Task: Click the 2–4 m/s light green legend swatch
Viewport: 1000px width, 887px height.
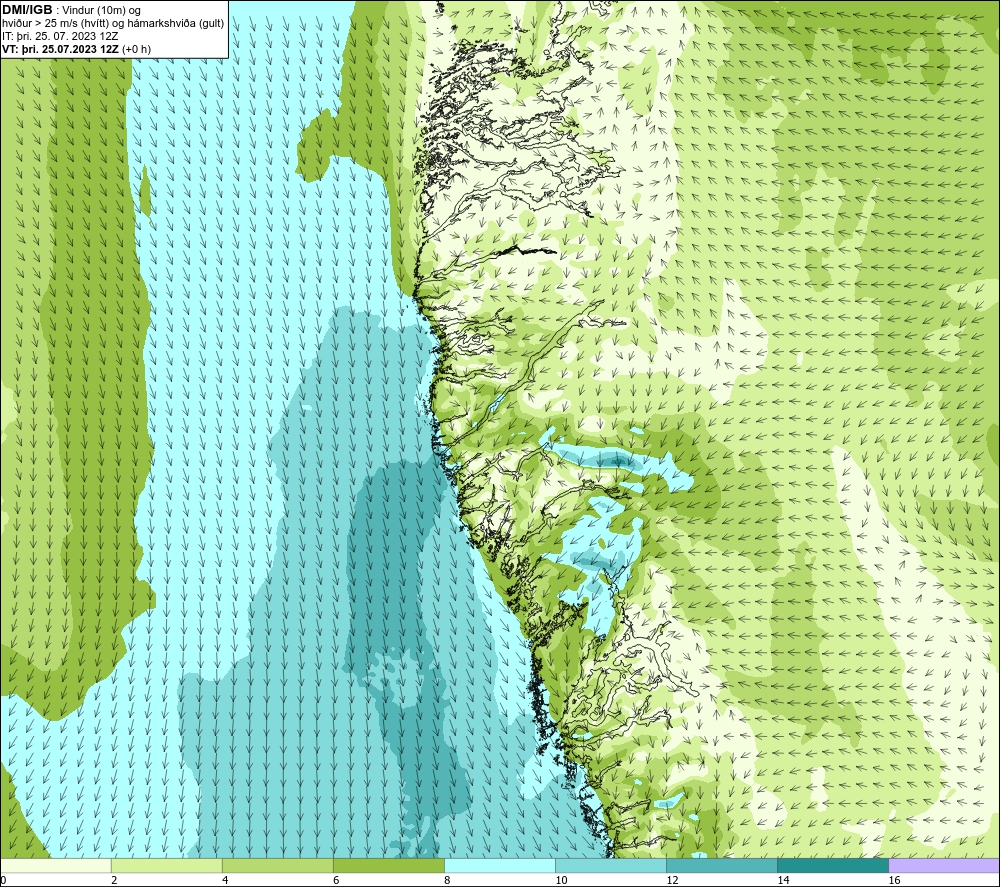Action: (x=167, y=866)
